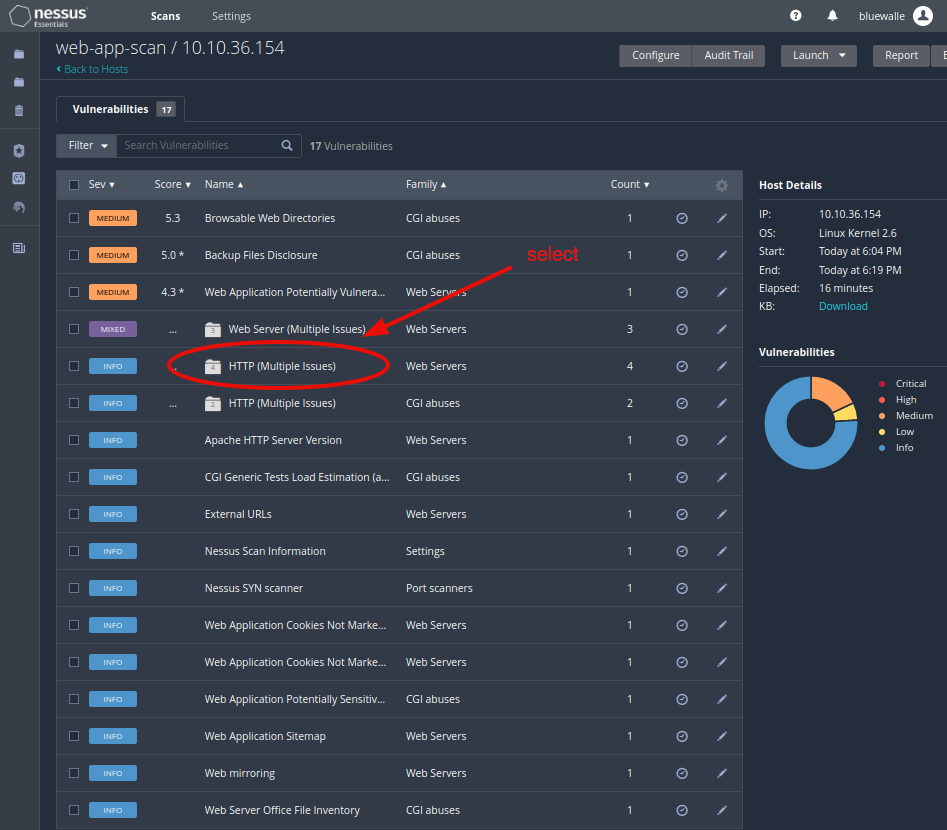The height and width of the screenshot is (830, 947).
Task: Check the select-all checkbox in table header
Action: pos(73,184)
